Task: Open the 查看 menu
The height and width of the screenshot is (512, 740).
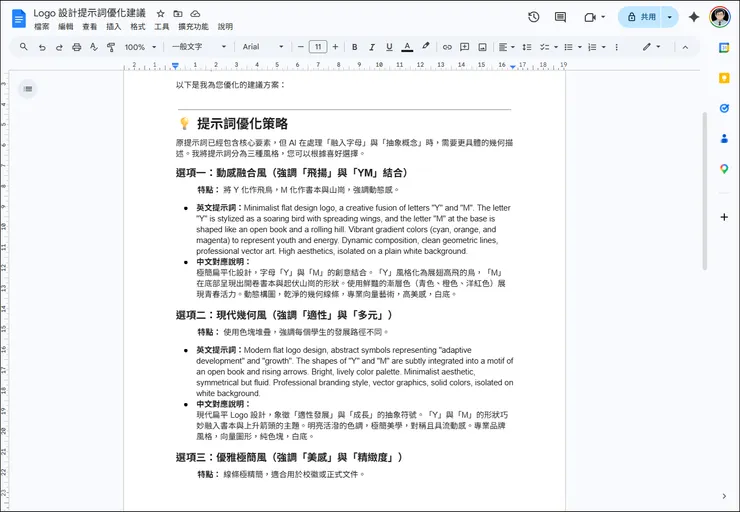Action: point(90,27)
